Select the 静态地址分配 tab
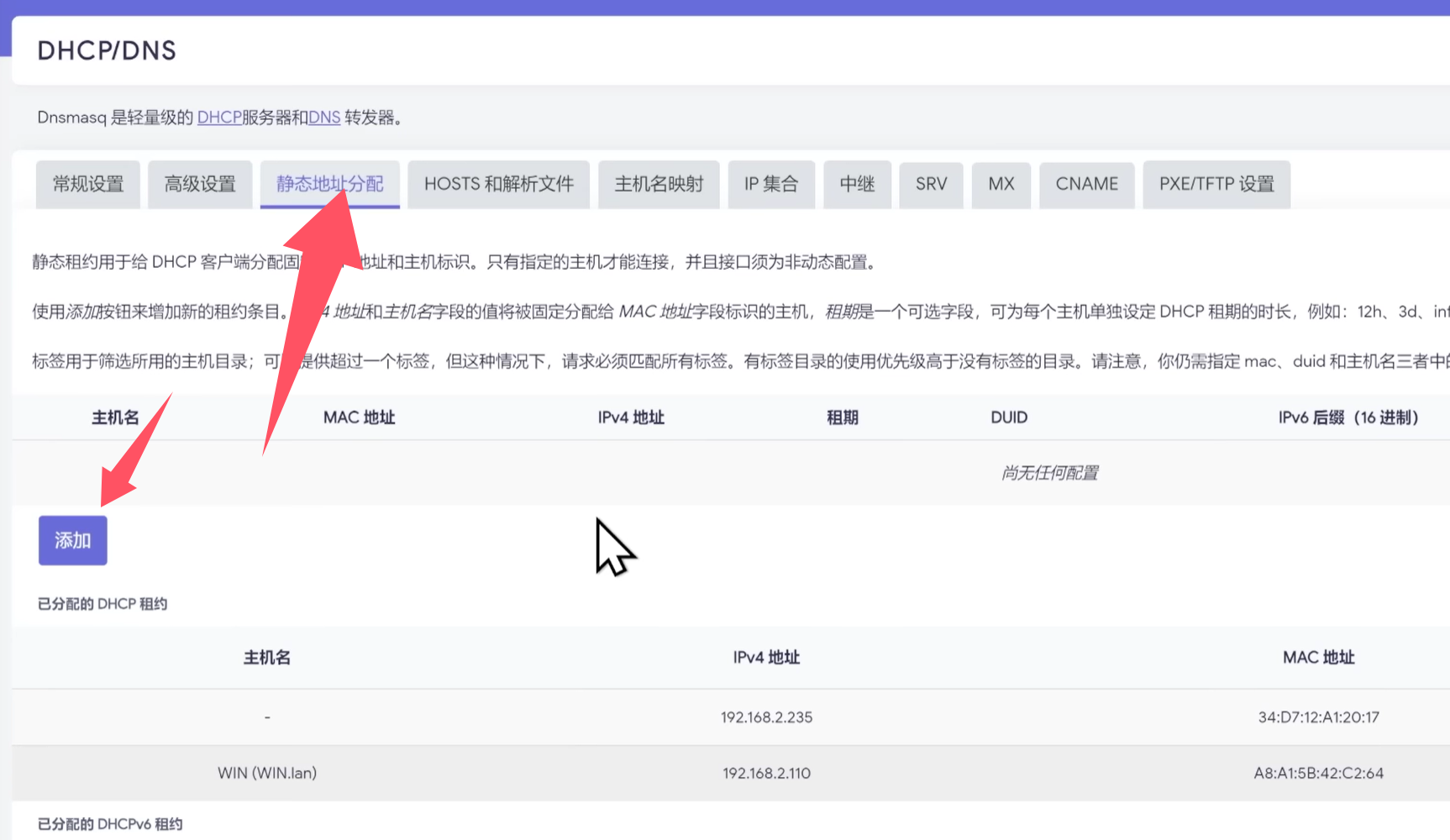Viewport: 1450px width, 840px height. coord(329,184)
